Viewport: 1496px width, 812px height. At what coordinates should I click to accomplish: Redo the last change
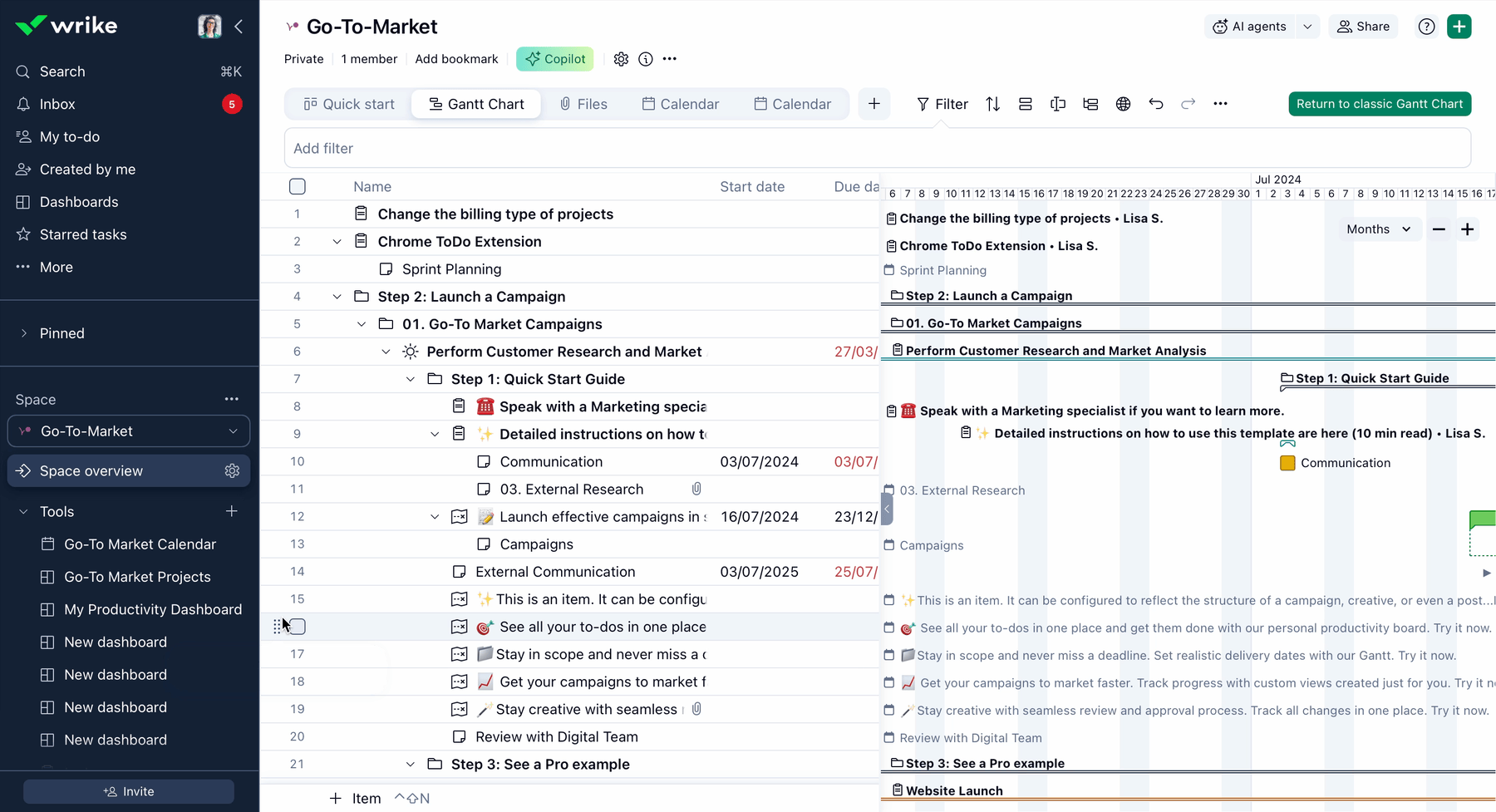[1188, 104]
